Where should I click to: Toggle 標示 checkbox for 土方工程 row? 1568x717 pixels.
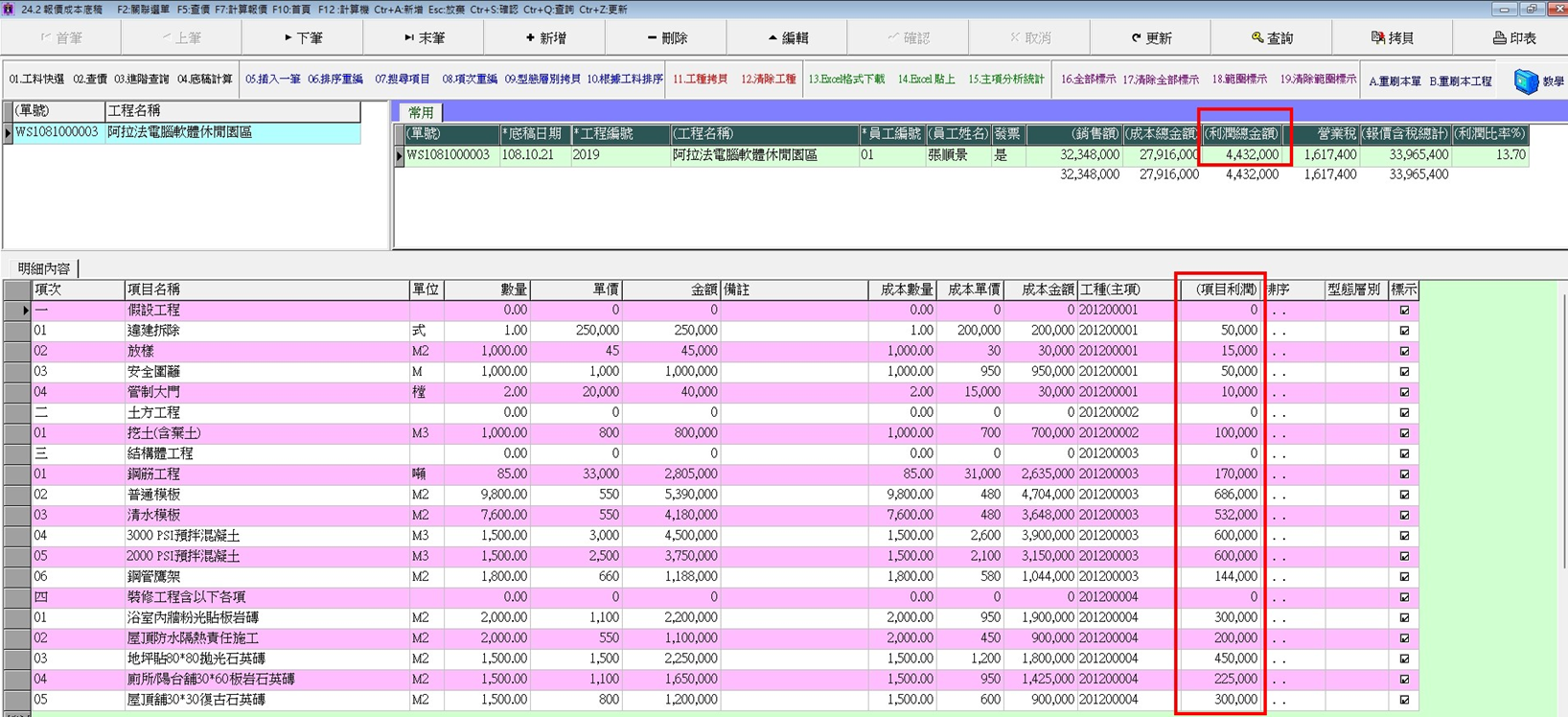(1404, 412)
